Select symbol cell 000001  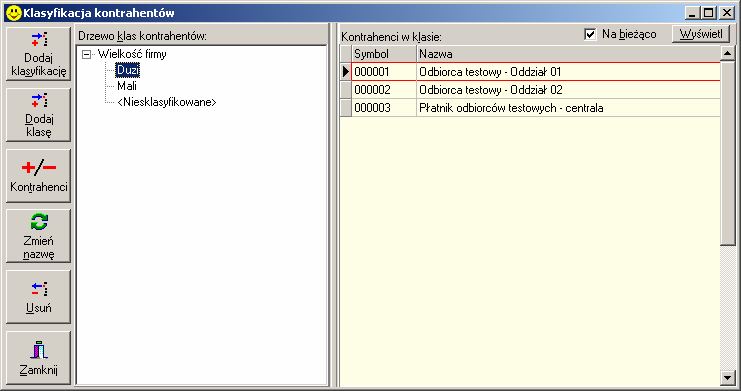coord(384,72)
